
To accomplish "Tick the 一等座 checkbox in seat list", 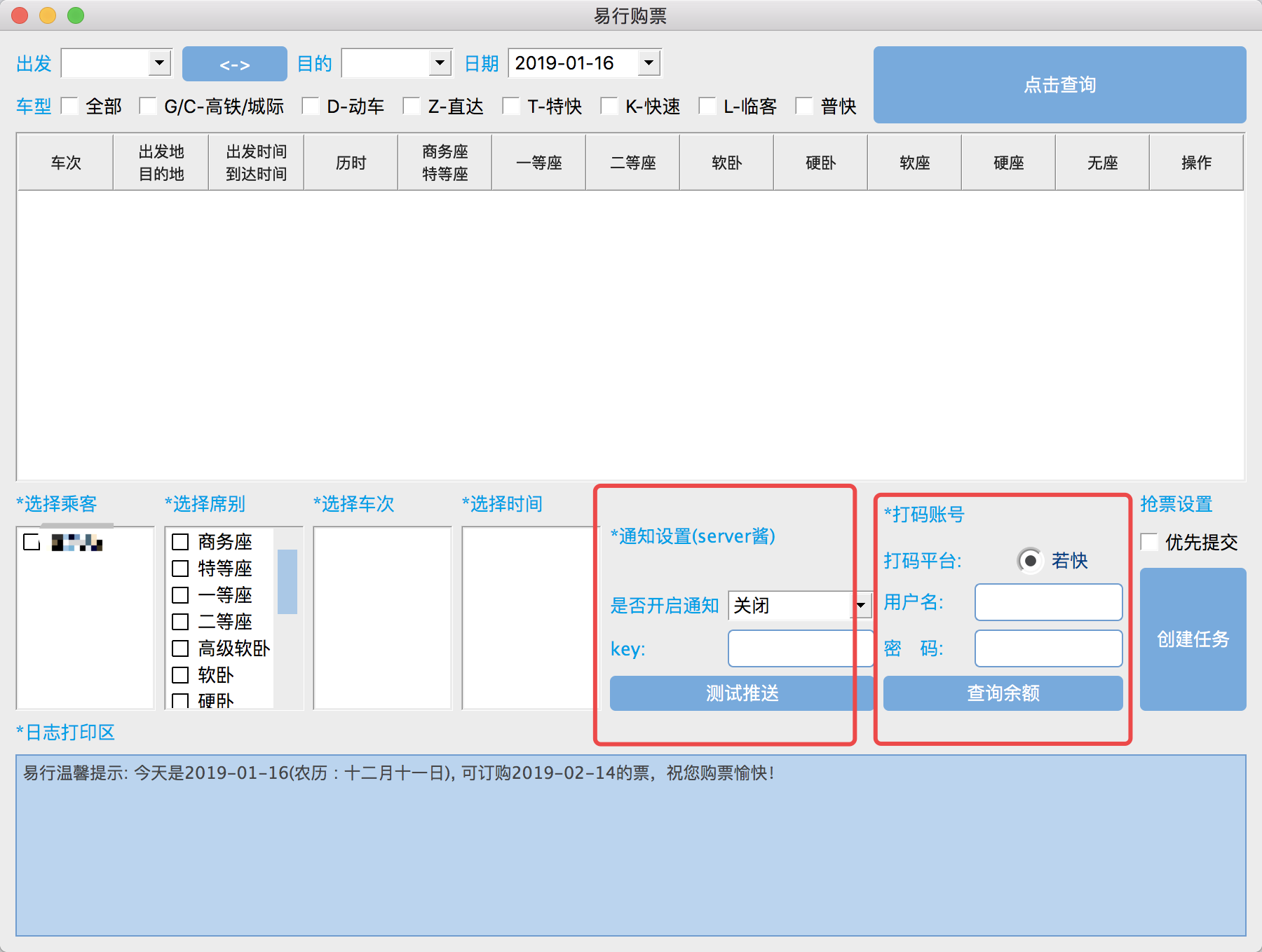I will 180,595.
